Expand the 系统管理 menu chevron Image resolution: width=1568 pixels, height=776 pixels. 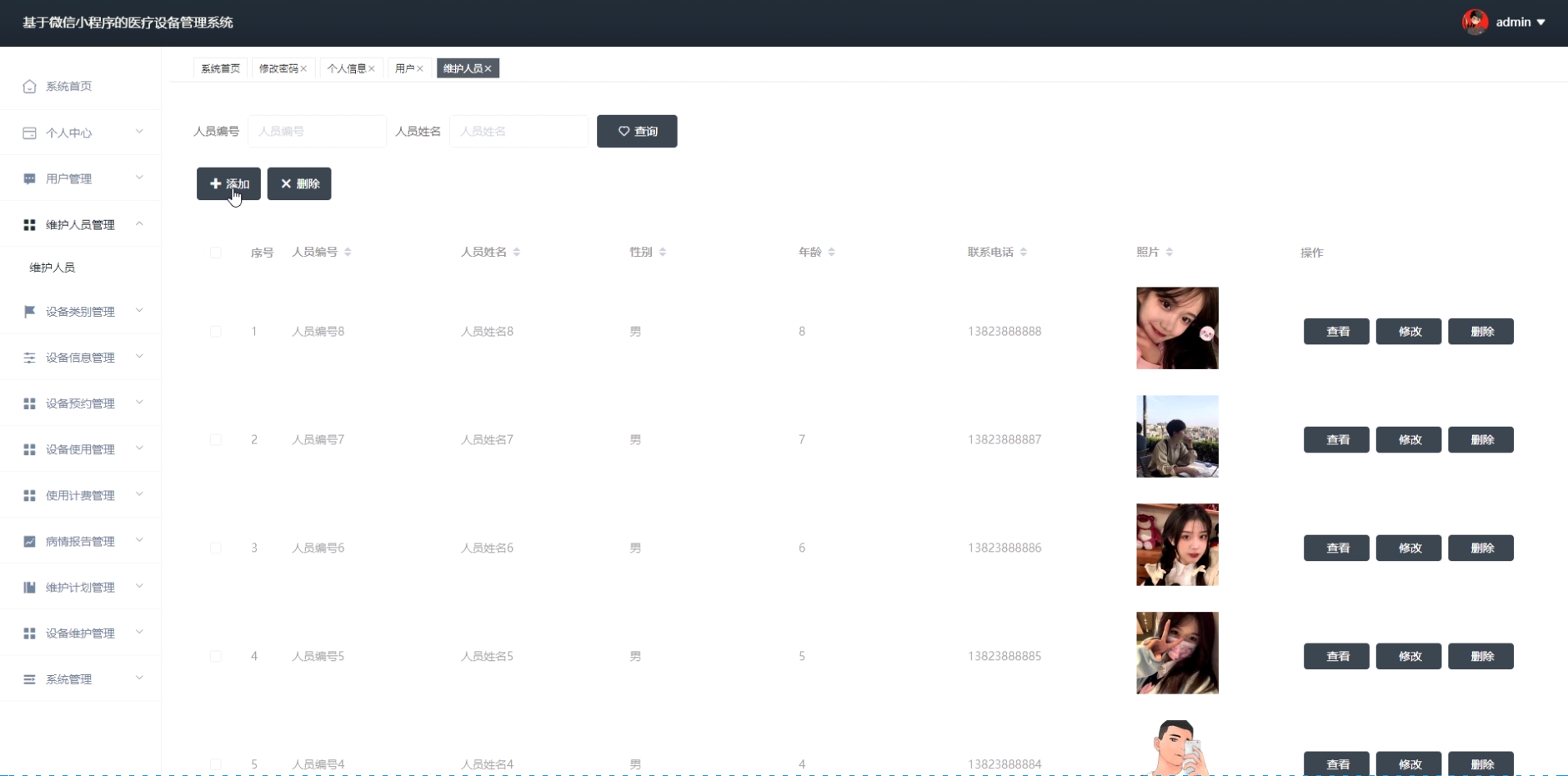(x=139, y=678)
